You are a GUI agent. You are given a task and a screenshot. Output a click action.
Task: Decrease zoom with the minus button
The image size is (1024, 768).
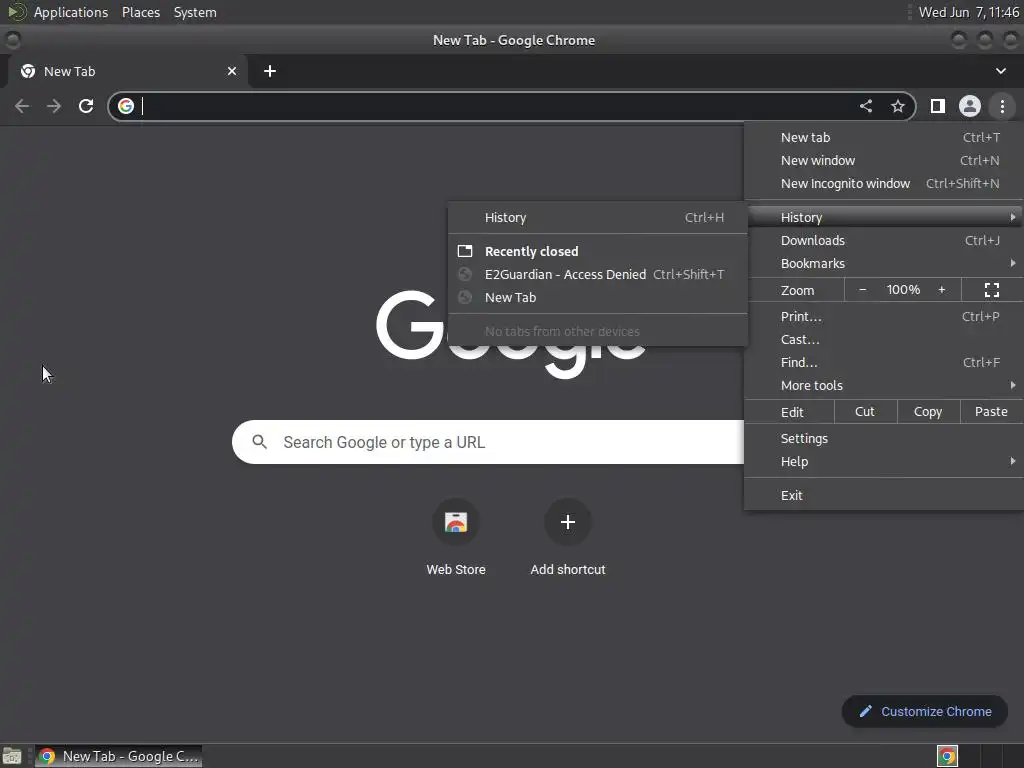point(862,290)
